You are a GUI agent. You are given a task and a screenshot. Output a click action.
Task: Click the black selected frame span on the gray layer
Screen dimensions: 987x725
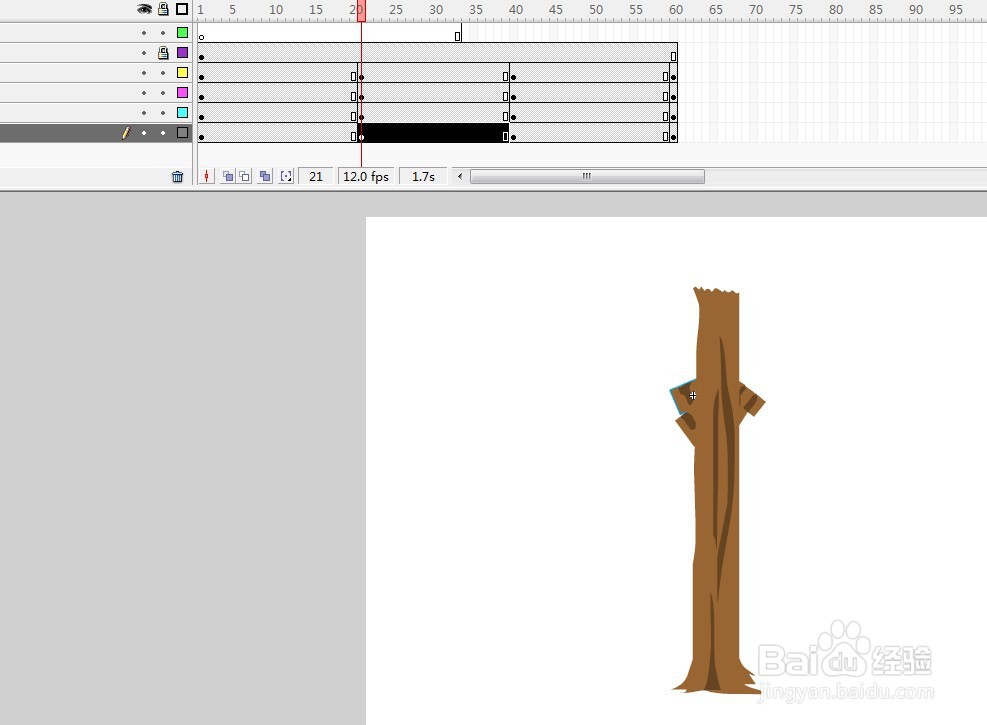pos(433,133)
